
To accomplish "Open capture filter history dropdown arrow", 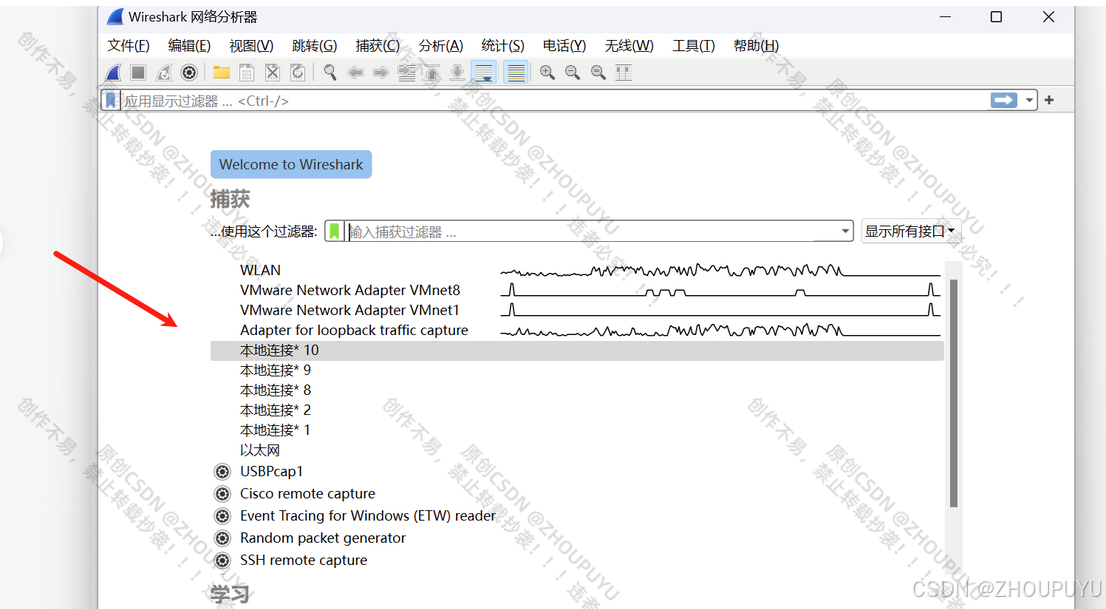I will (845, 231).
